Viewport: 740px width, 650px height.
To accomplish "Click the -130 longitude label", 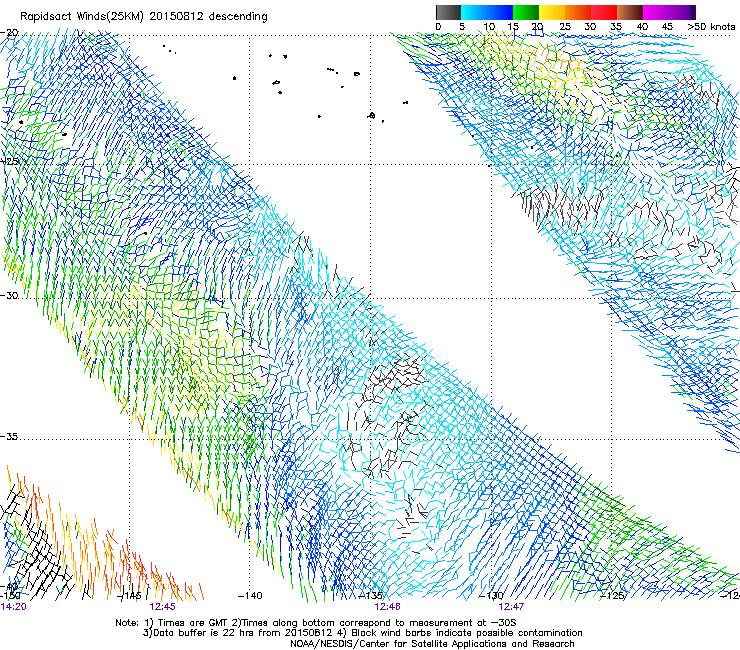I will [491, 596].
